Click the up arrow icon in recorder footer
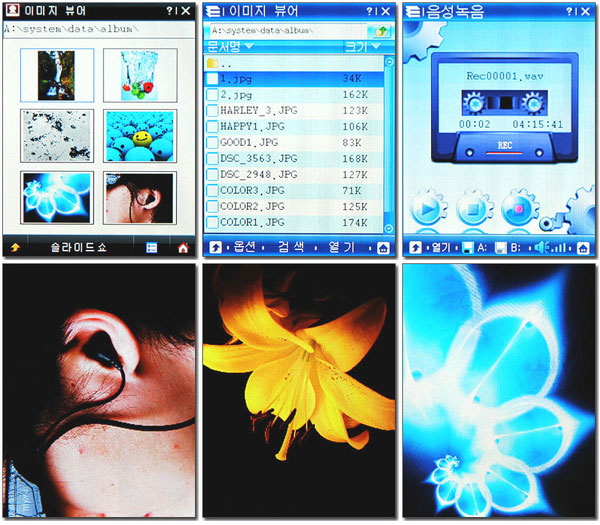This screenshot has height=525, width=600. tap(415, 248)
